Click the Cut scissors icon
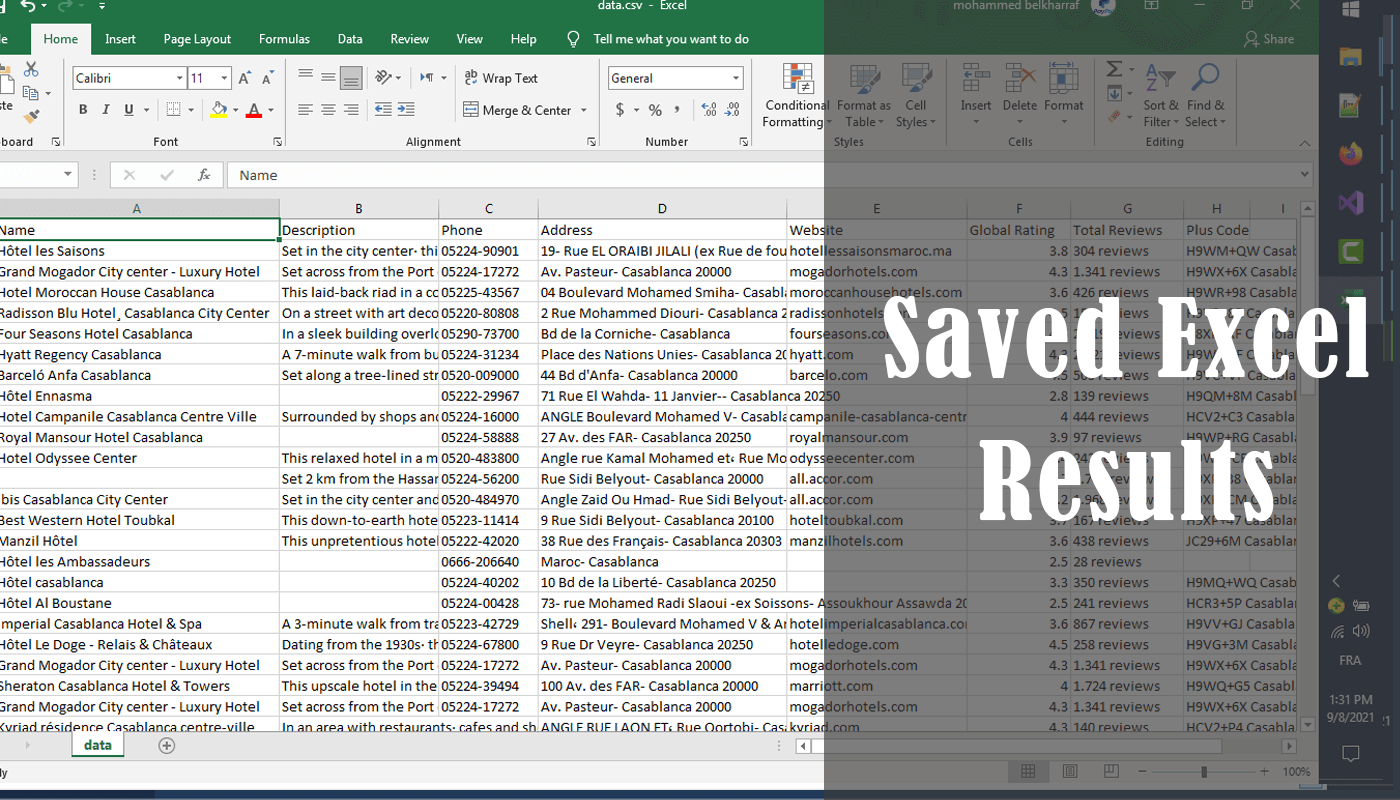The height and width of the screenshot is (800, 1400). (31, 69)
